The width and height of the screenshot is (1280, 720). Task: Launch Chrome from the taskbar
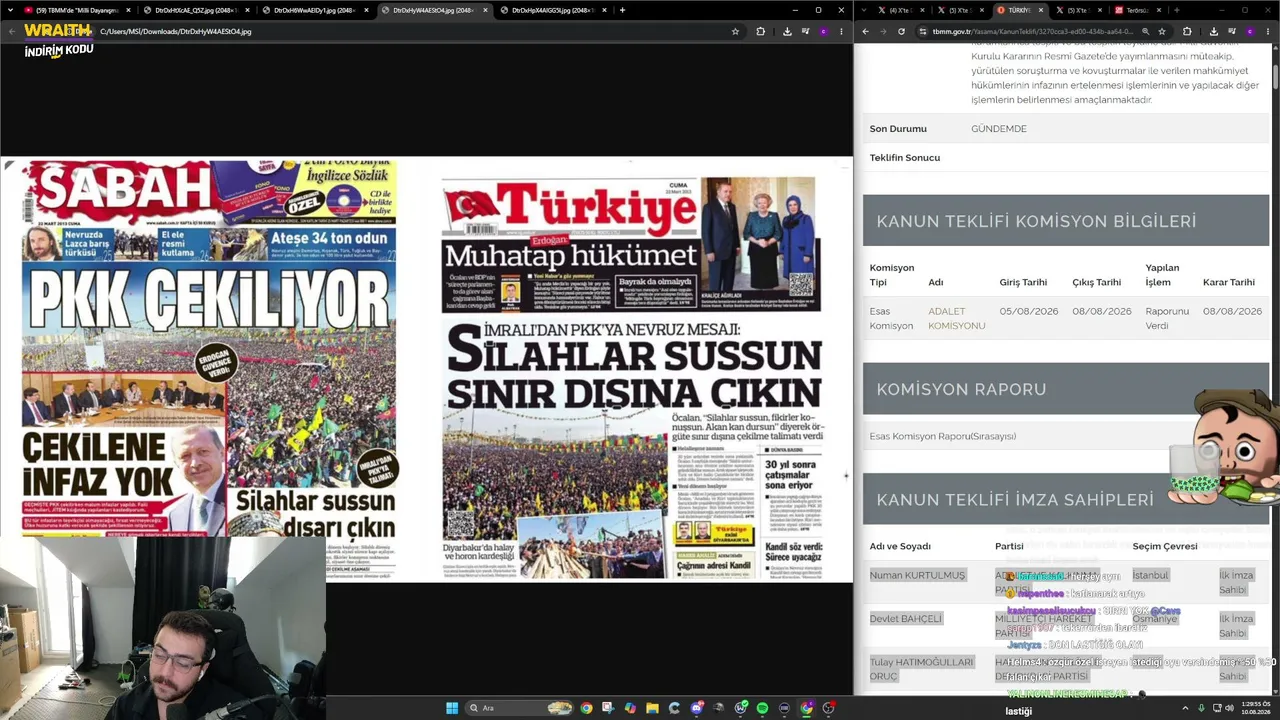[x=586, y=708]
